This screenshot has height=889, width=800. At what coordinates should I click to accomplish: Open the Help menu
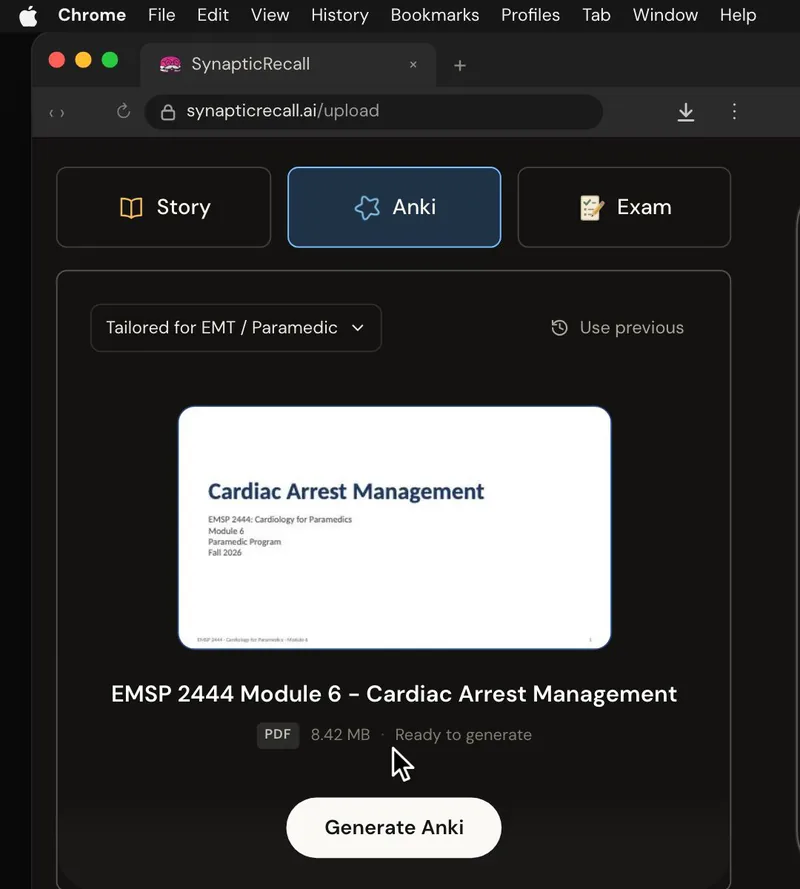pyautogui.click(x=738, y=15)
